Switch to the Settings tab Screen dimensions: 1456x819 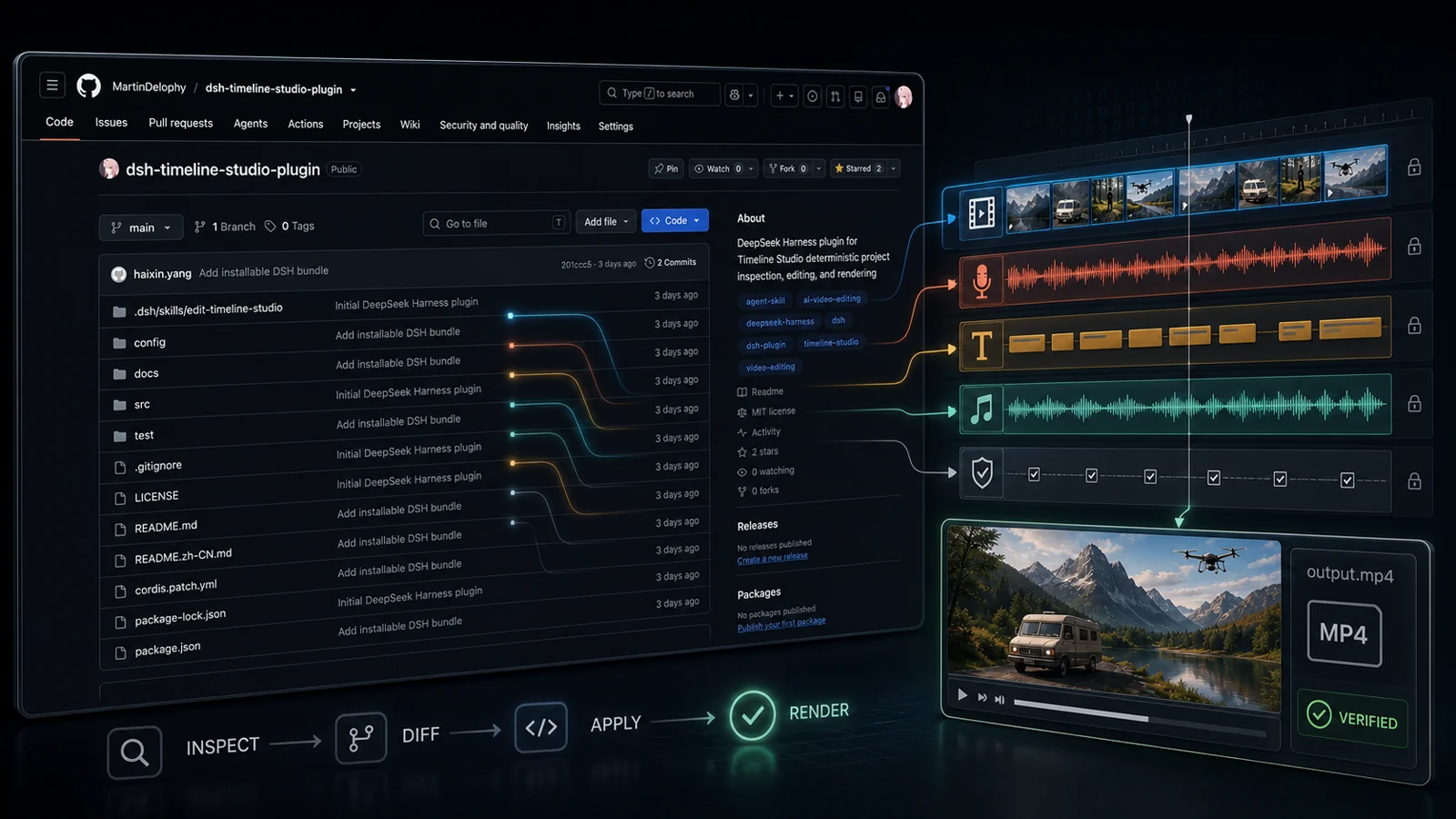click(x=616, y=126)
